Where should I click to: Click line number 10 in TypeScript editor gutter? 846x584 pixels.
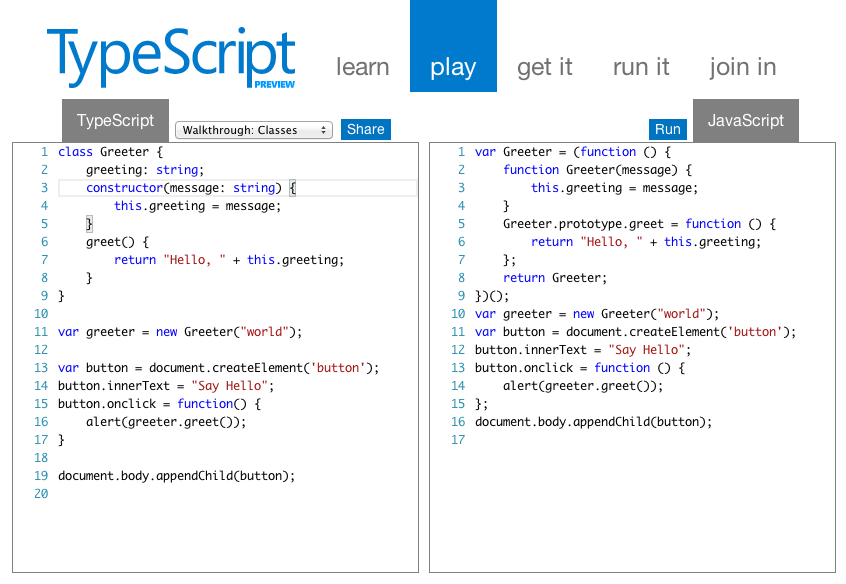41,314
